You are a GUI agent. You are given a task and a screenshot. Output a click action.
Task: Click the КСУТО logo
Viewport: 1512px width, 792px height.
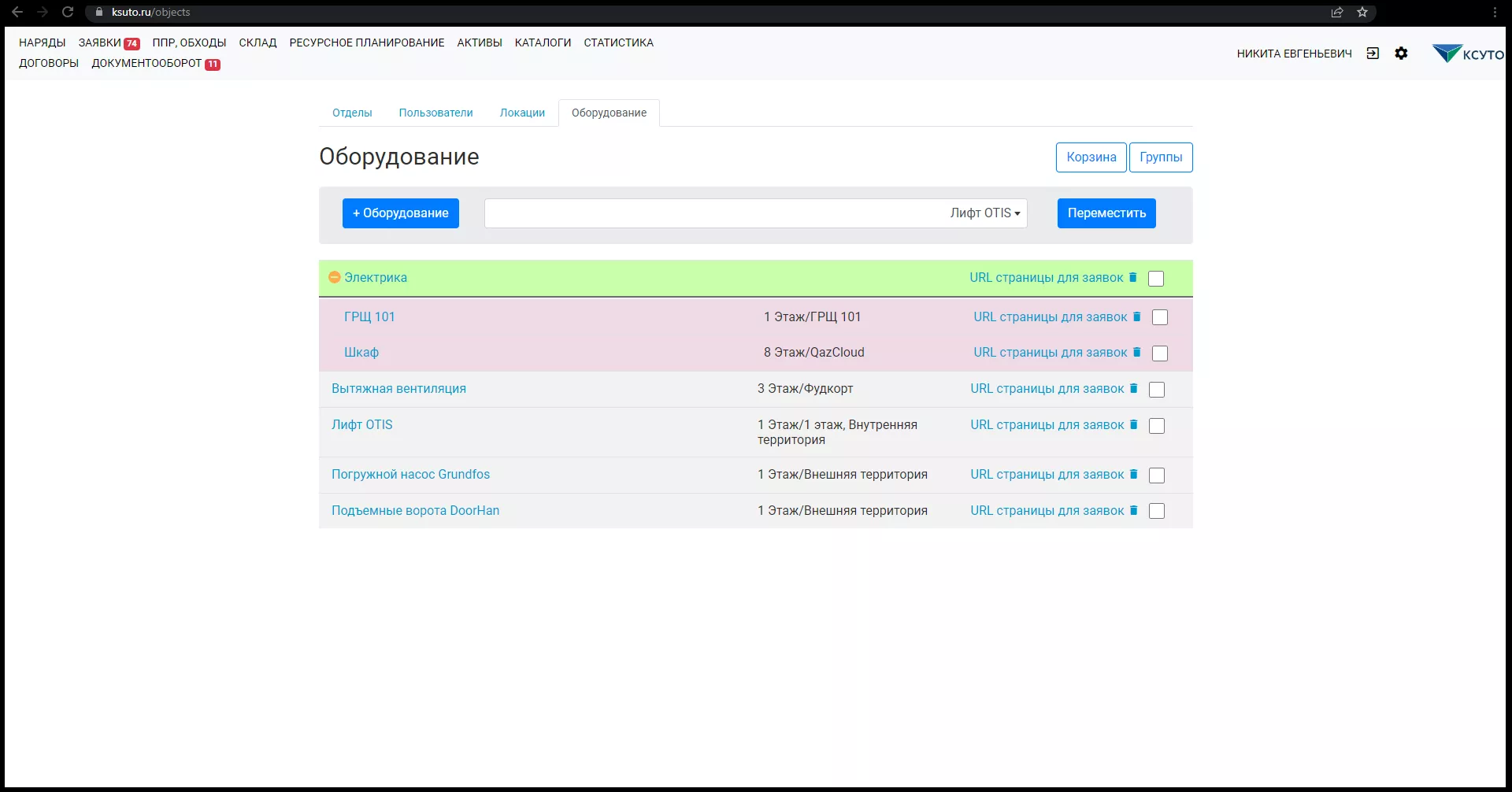[1467, 54]
